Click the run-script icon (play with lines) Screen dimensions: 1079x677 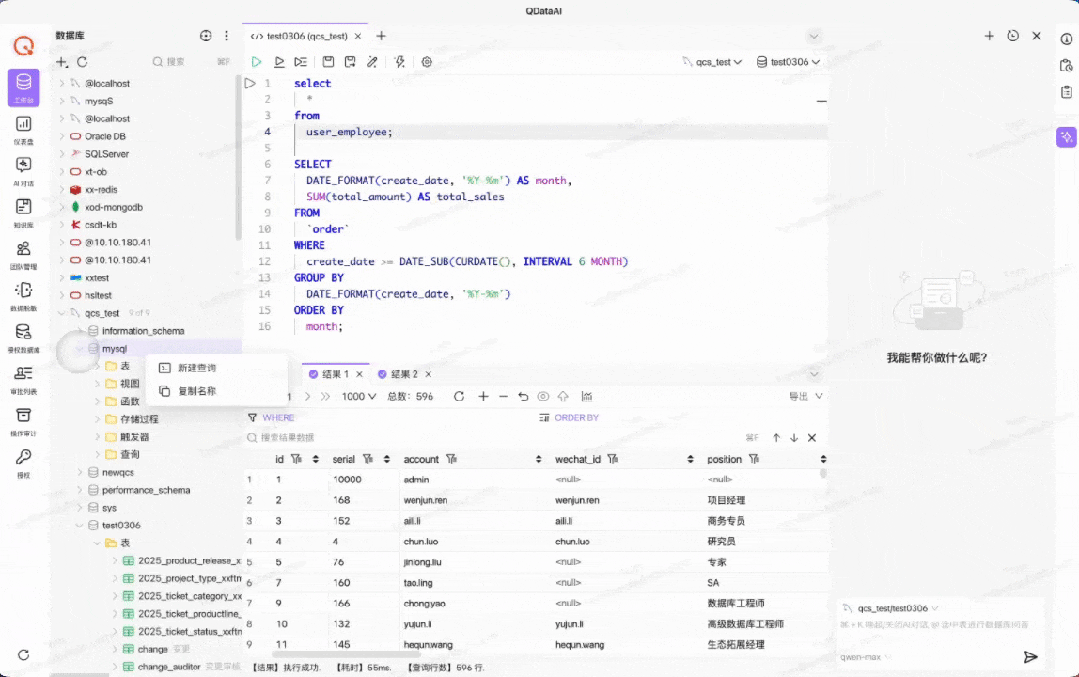301,62
